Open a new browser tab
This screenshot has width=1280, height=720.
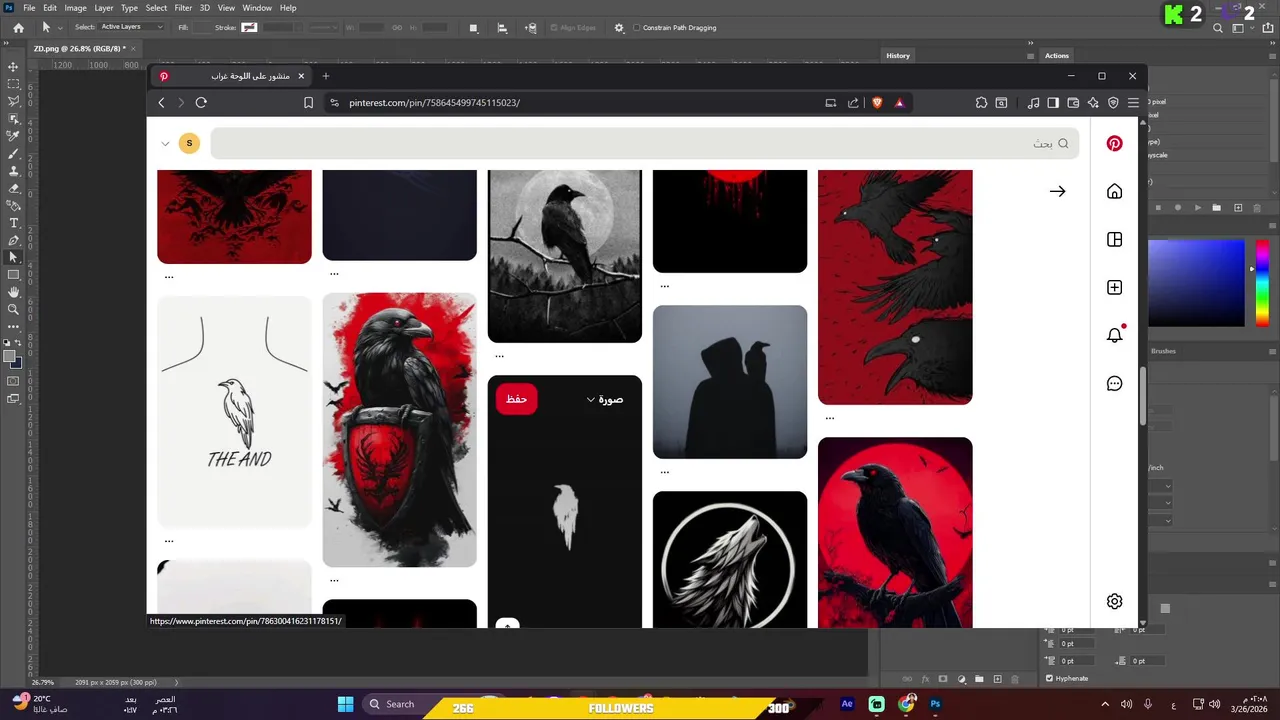[325, 76]
